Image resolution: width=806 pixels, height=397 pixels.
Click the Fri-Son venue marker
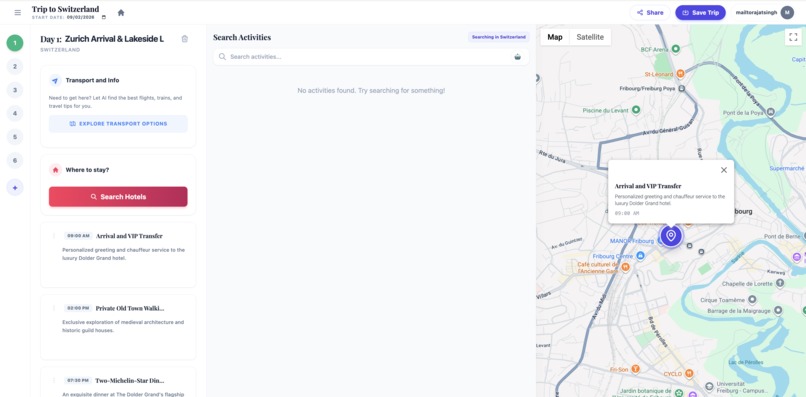635,369
